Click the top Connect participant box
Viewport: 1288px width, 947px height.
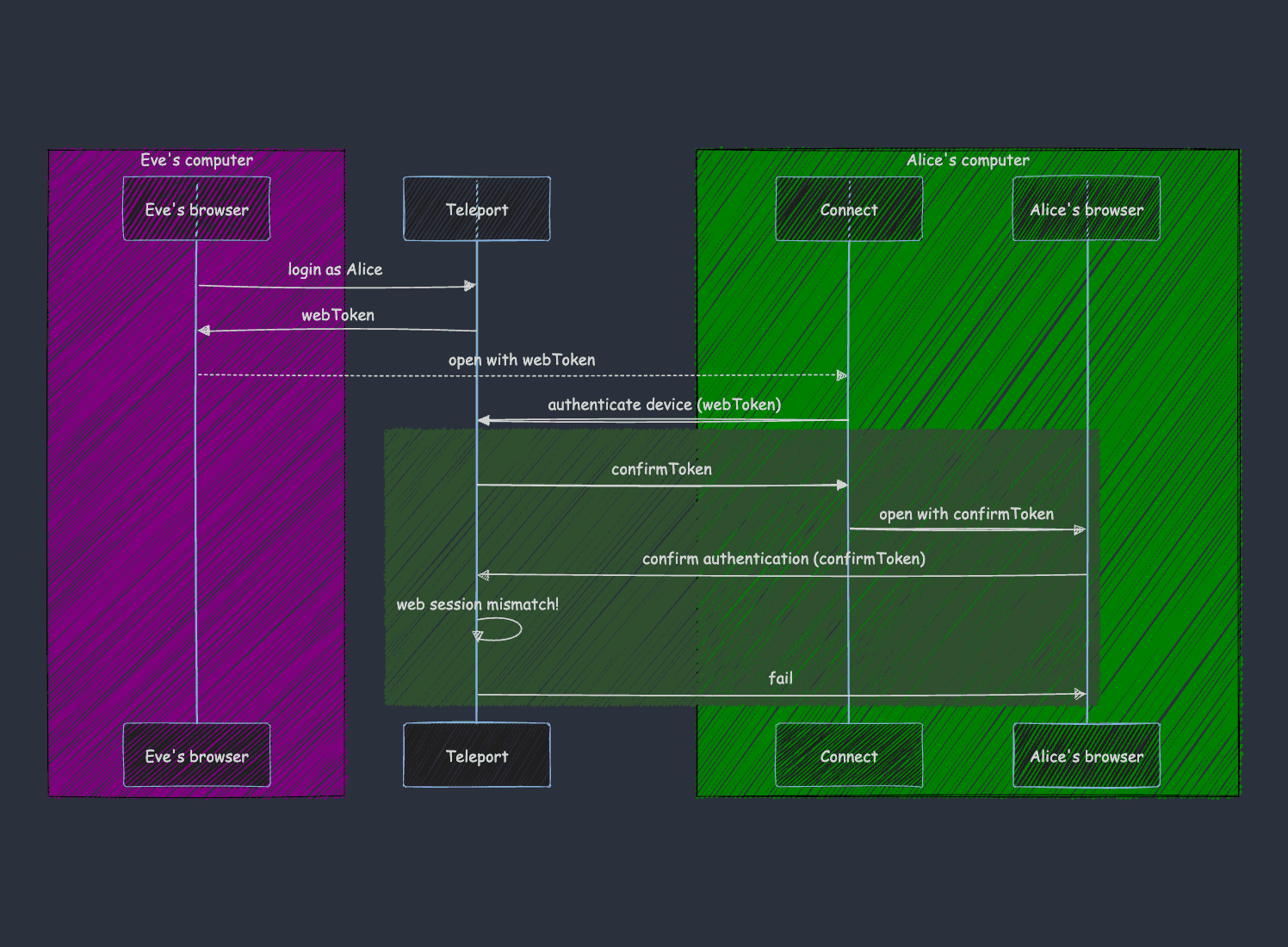(x=848, y=209)
